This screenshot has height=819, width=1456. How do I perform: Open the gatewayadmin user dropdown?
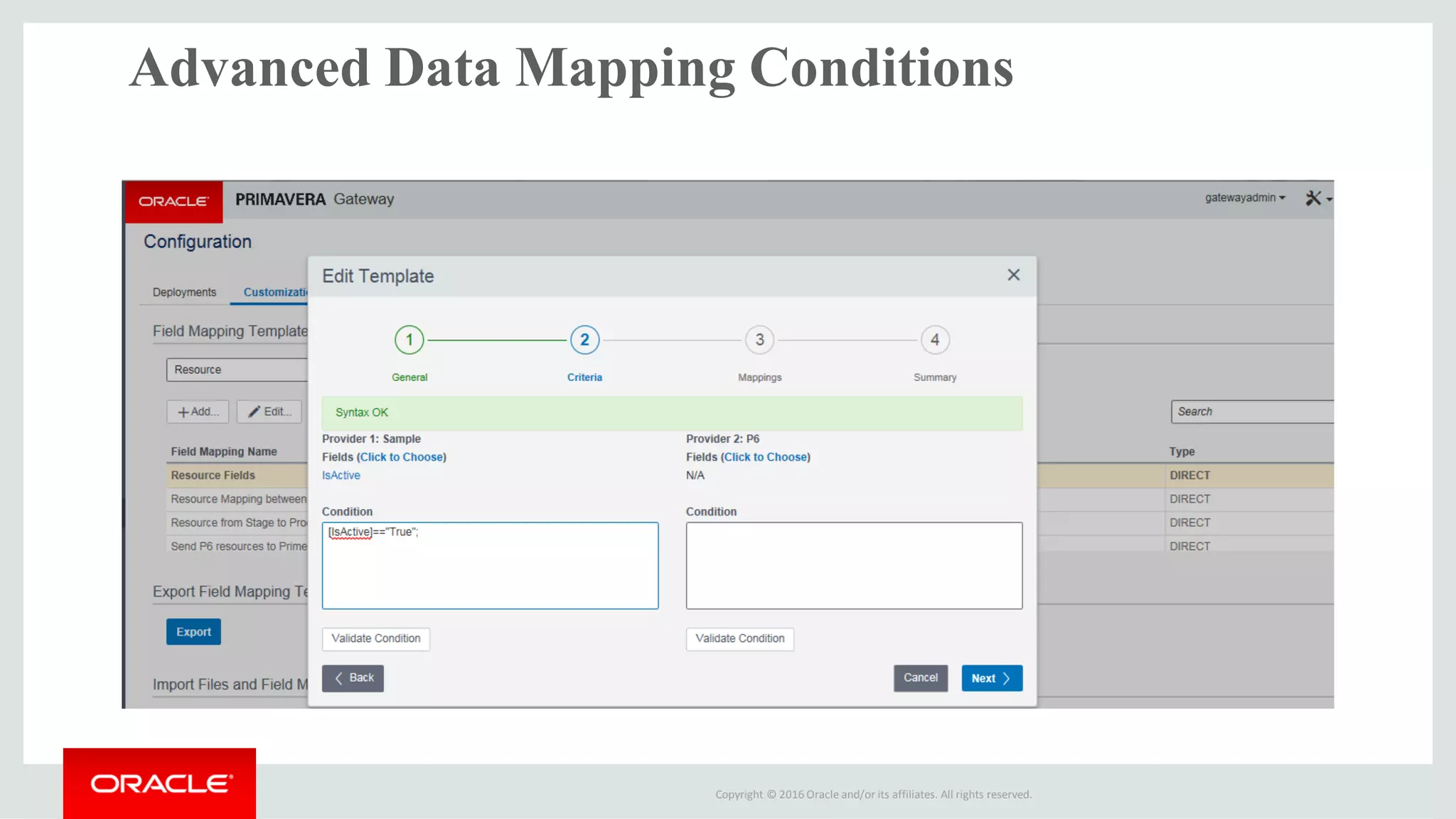(x=1245, y=198)
